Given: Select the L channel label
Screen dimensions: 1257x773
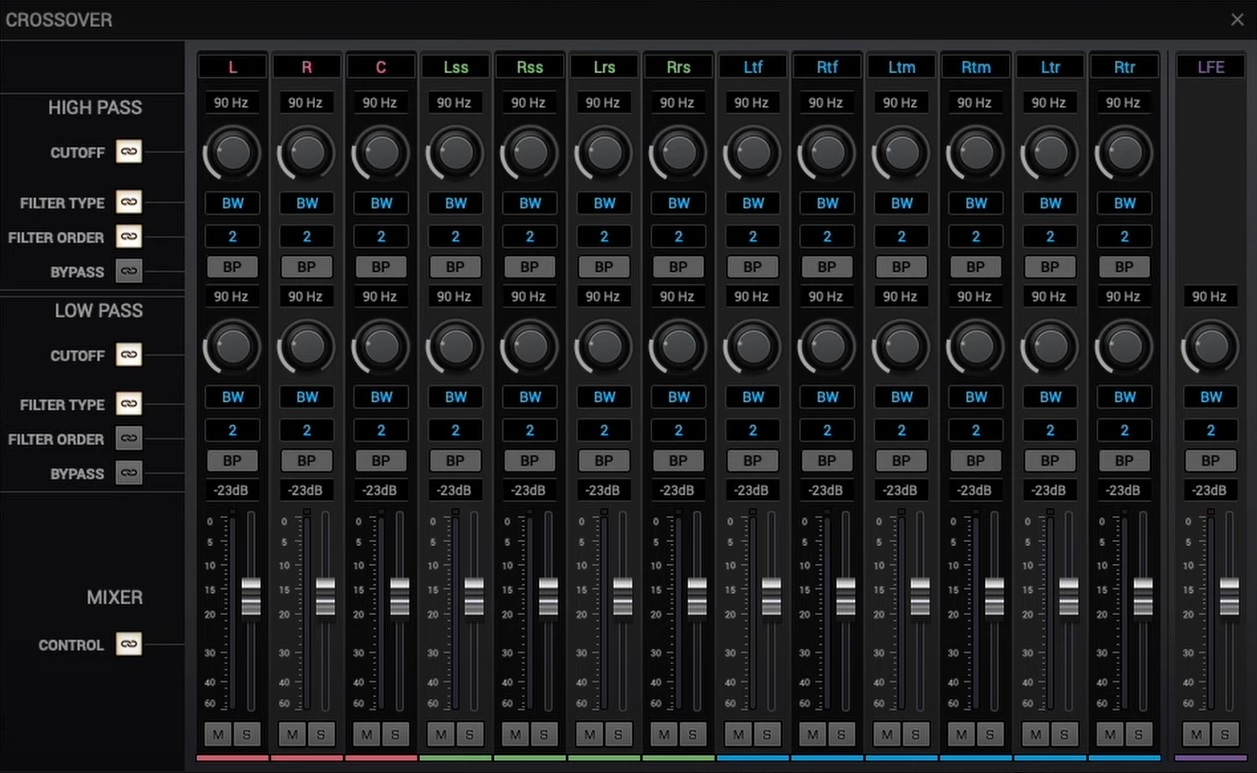Looking at the screenshot, I should click(x=232, y=67).
